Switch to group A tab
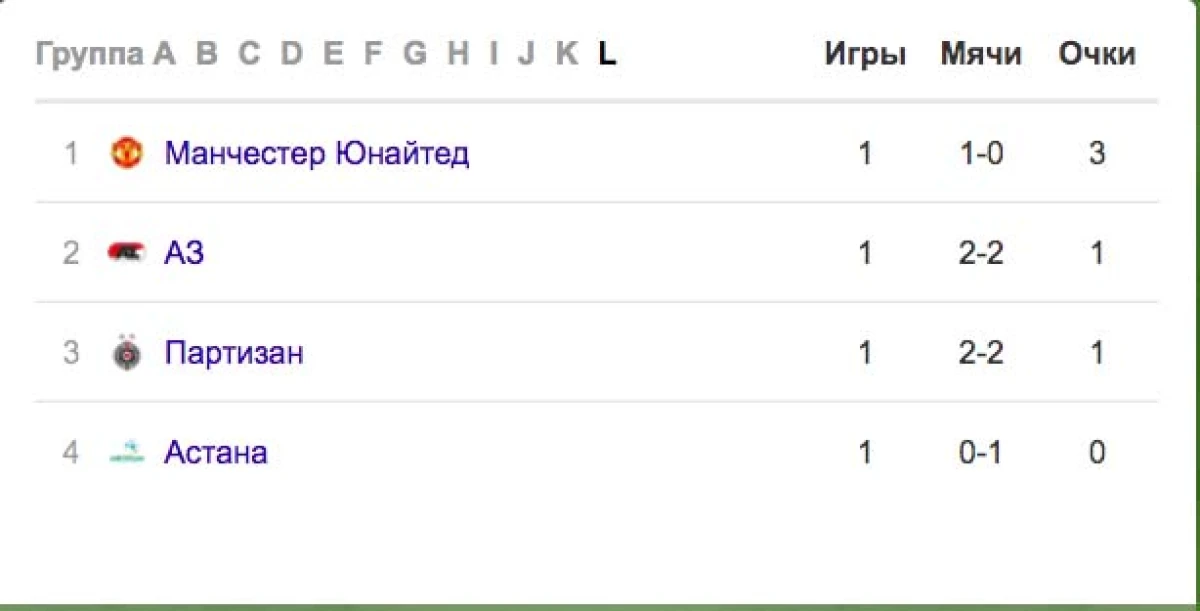The width and height of the screenshot is (1200, 611). [x=164, y=53]
